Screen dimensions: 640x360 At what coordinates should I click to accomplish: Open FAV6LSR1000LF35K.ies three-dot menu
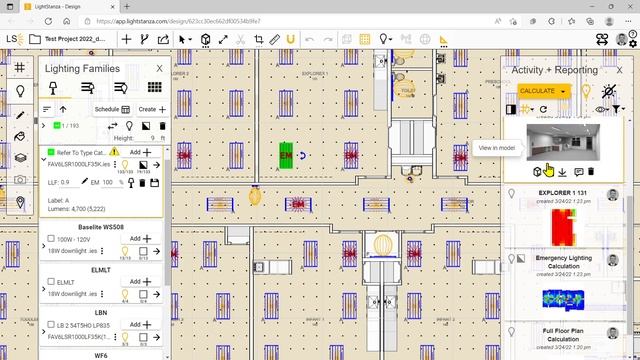point(115,164)
